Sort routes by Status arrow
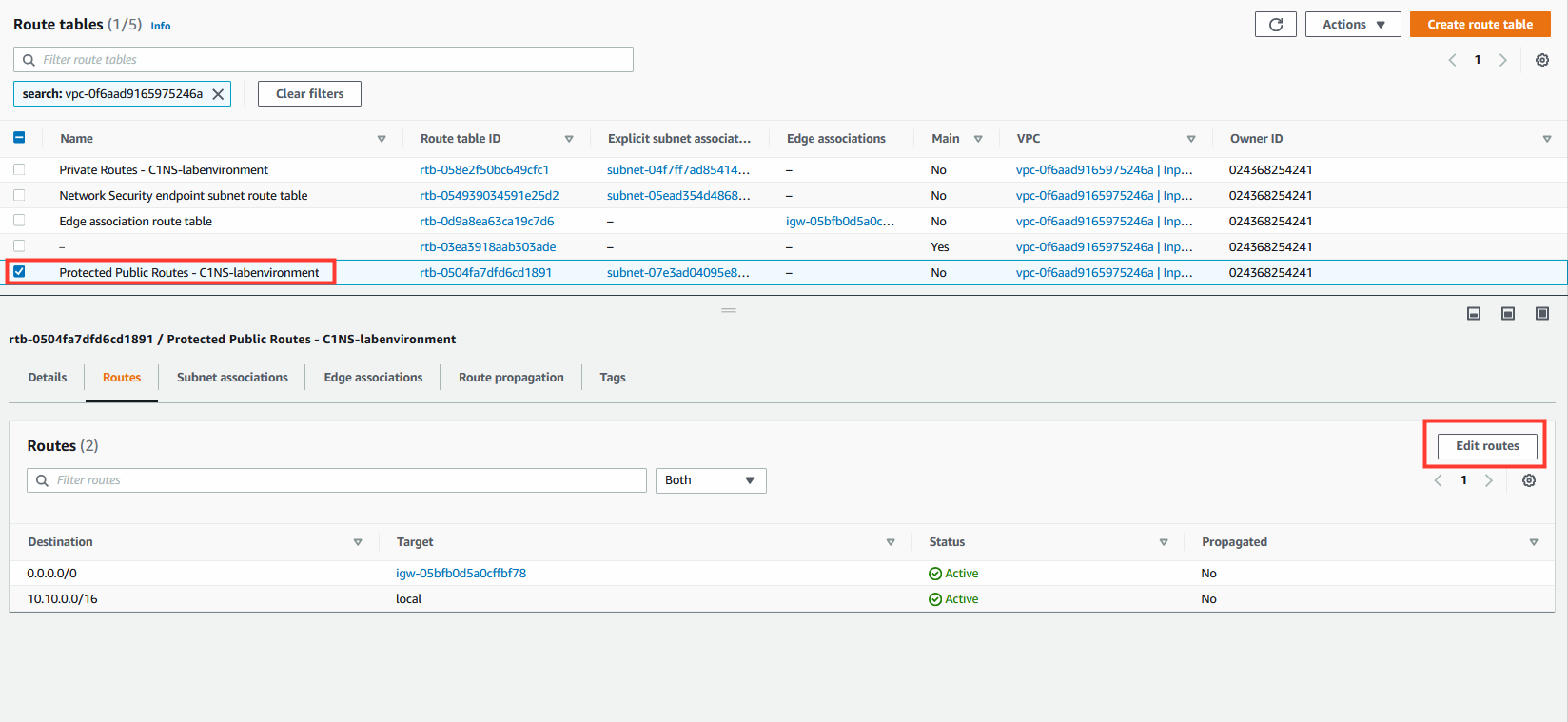This screenshot has width=1568, height=722. point(1163,542)
